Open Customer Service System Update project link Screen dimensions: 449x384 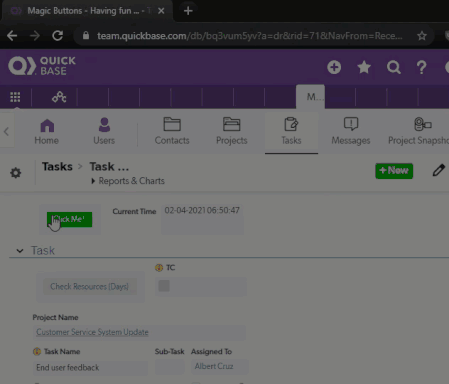tap(92, 332)
